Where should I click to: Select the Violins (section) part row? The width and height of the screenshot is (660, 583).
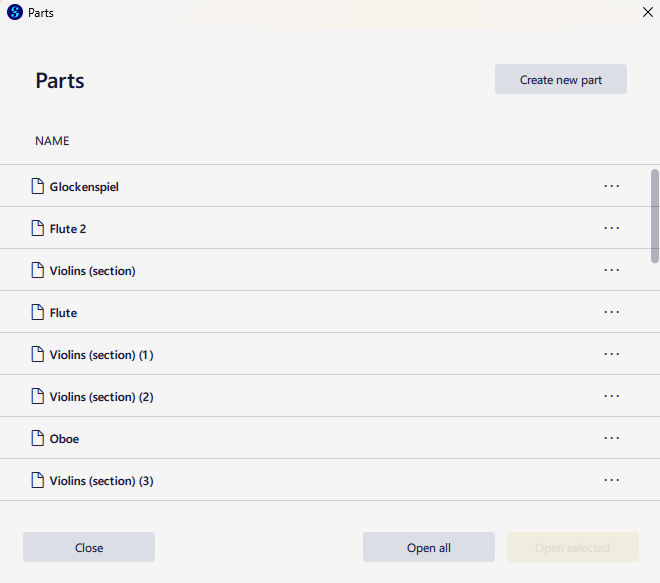(325, 270)
